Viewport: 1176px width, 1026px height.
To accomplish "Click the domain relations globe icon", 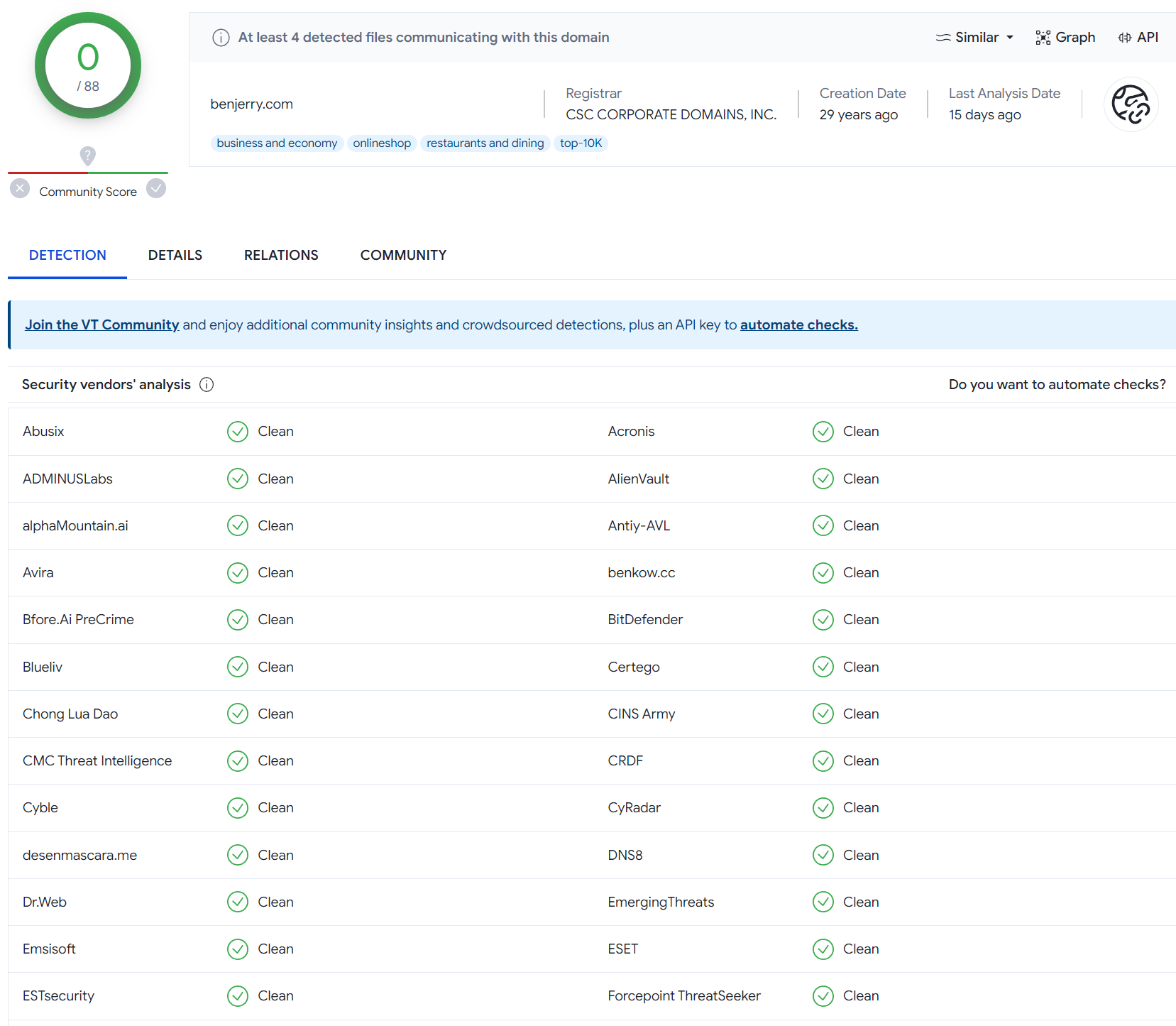I will pos(1131,104).
